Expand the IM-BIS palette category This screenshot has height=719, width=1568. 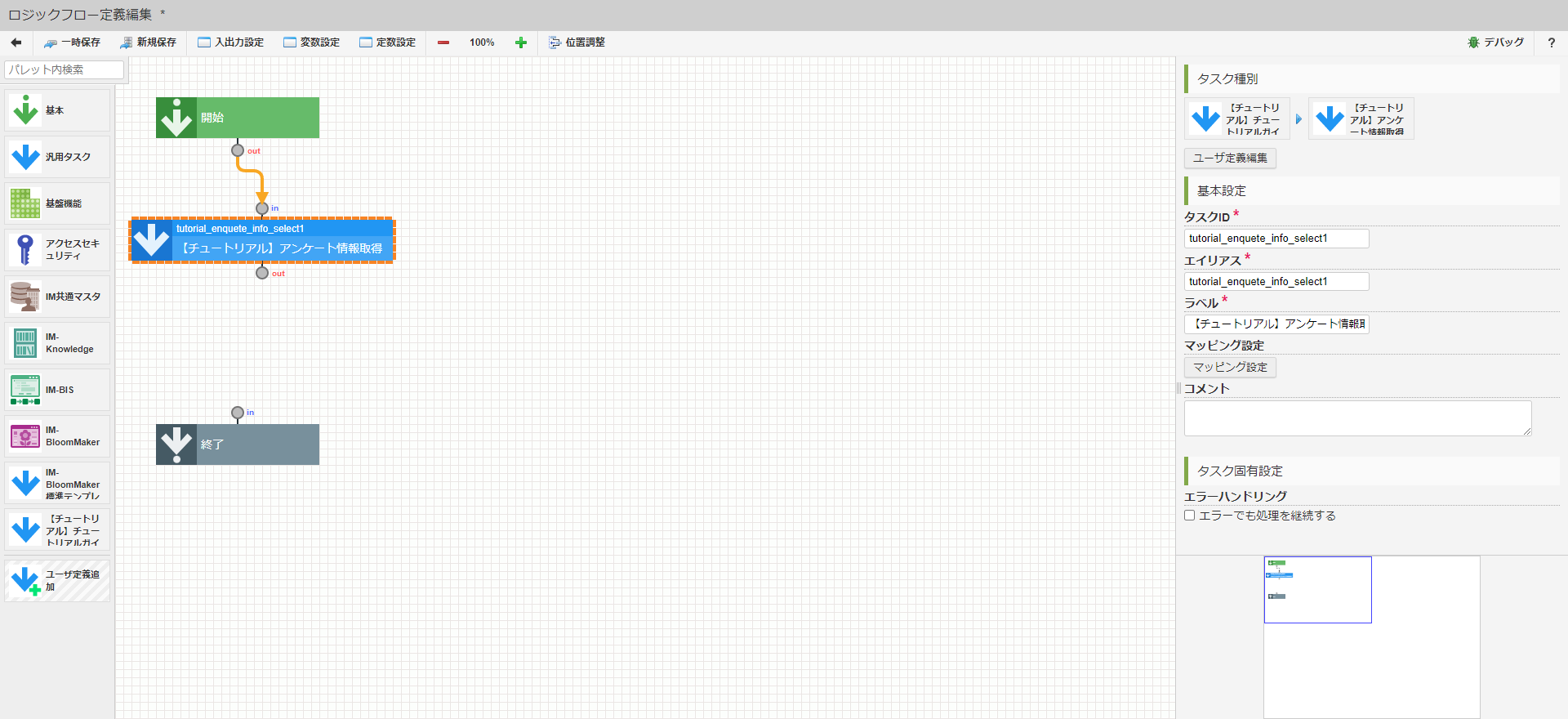pyautogui.click(x=57, y=390)
